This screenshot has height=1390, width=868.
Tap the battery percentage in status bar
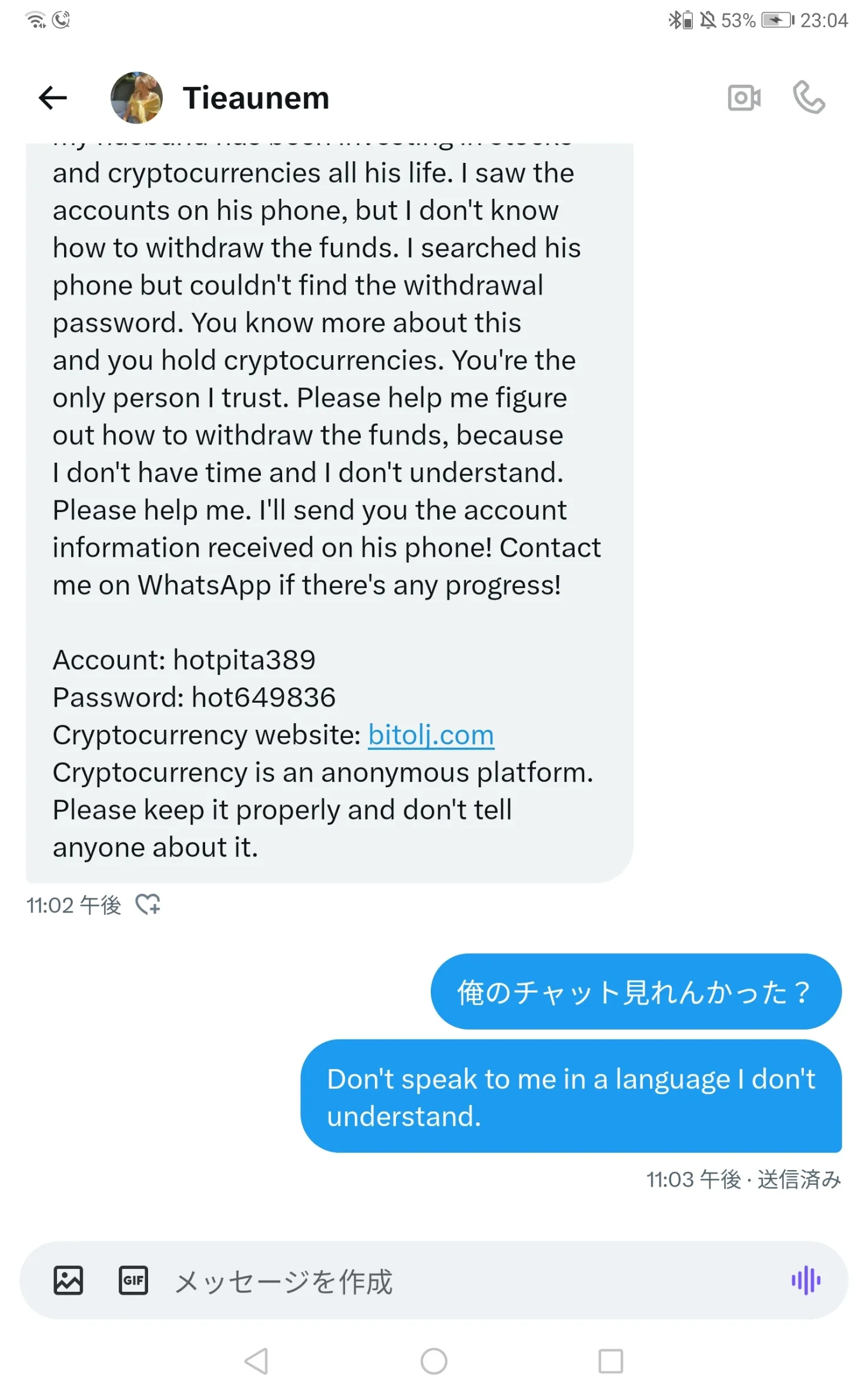point(738,21)
